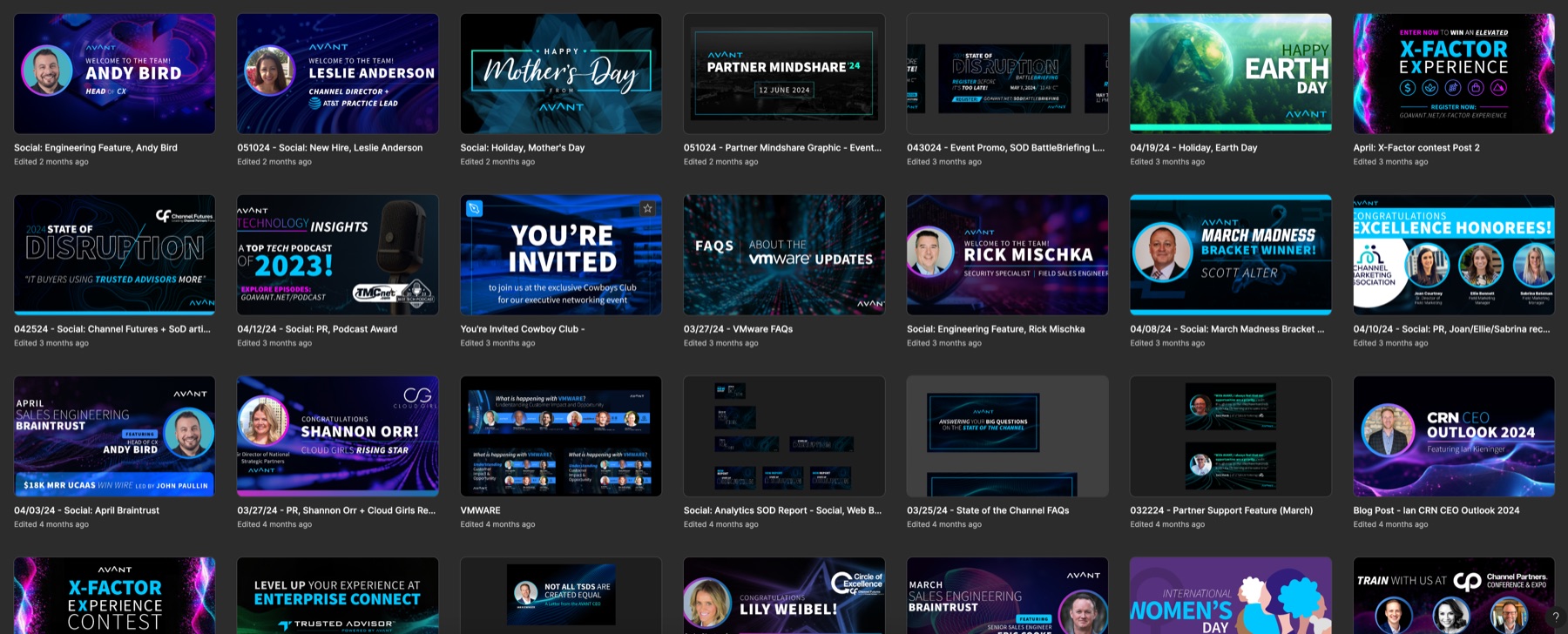Click title '03/25/24 - State of the Channel FAQs'
Image resolution: width=1568 pixels, height=634 pixels.
[x=988, y=510]
